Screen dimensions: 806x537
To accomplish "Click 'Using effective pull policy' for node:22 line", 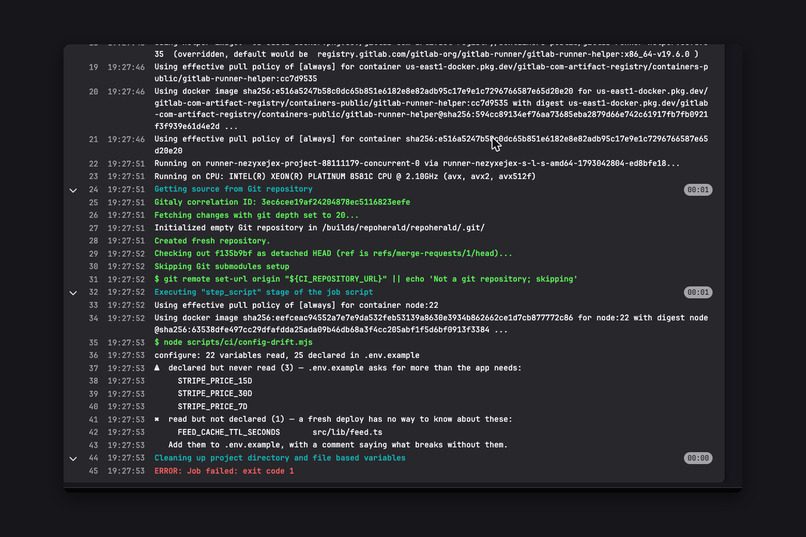I will pos(296,305).
